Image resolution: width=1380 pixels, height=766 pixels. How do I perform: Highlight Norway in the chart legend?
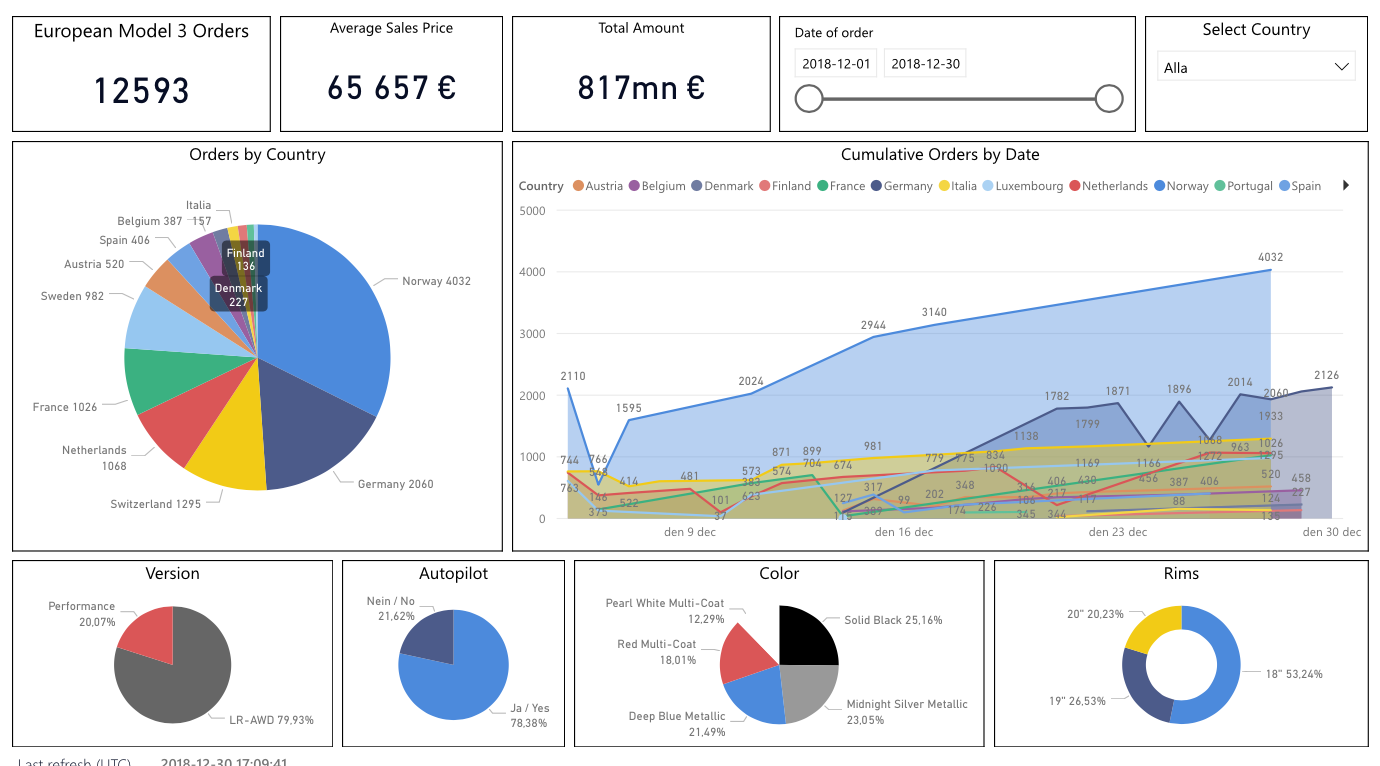click(x=1160, y=186)
